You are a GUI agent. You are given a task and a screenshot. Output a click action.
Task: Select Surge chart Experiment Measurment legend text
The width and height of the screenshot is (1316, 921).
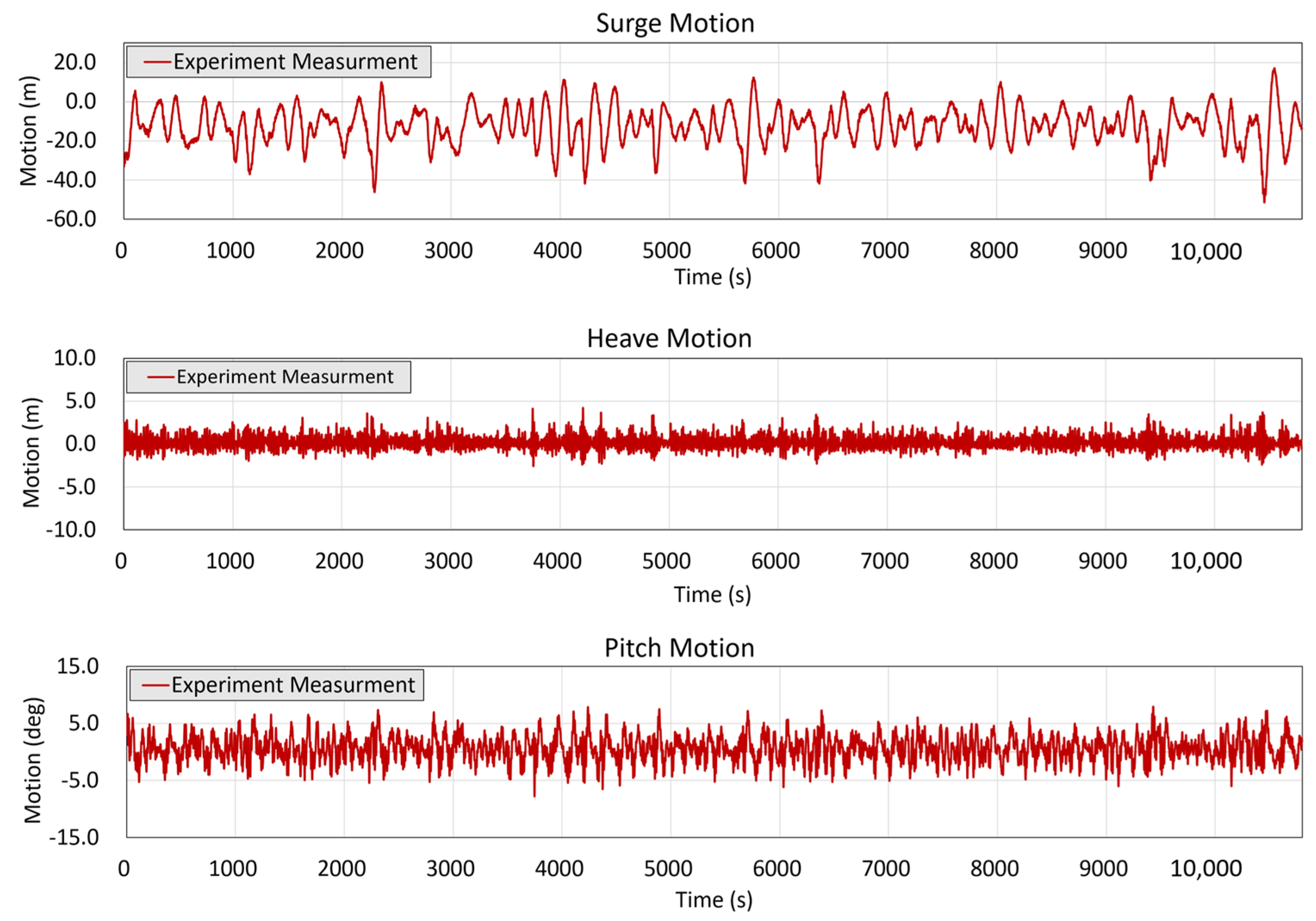click(x=295, y=62)
